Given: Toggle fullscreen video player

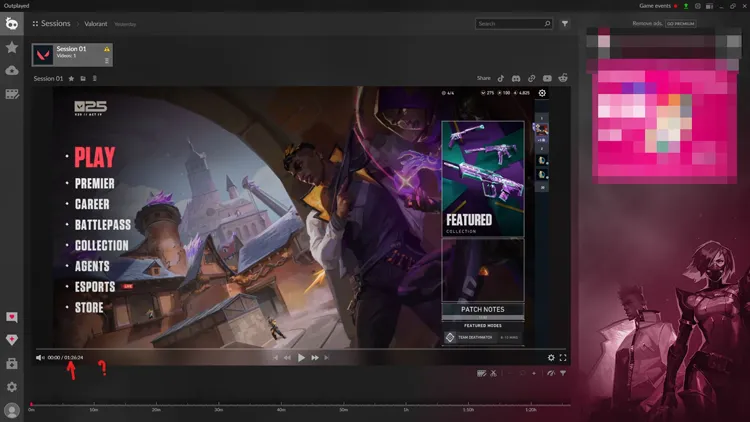Looking at the screenshot, I should point(563,357).
